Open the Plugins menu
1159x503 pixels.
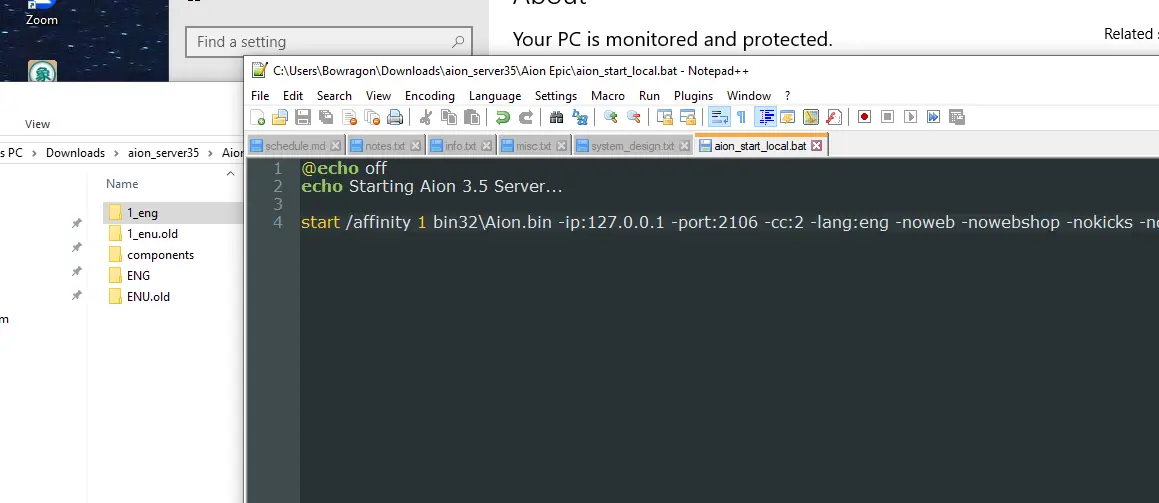tap(693, 96)
